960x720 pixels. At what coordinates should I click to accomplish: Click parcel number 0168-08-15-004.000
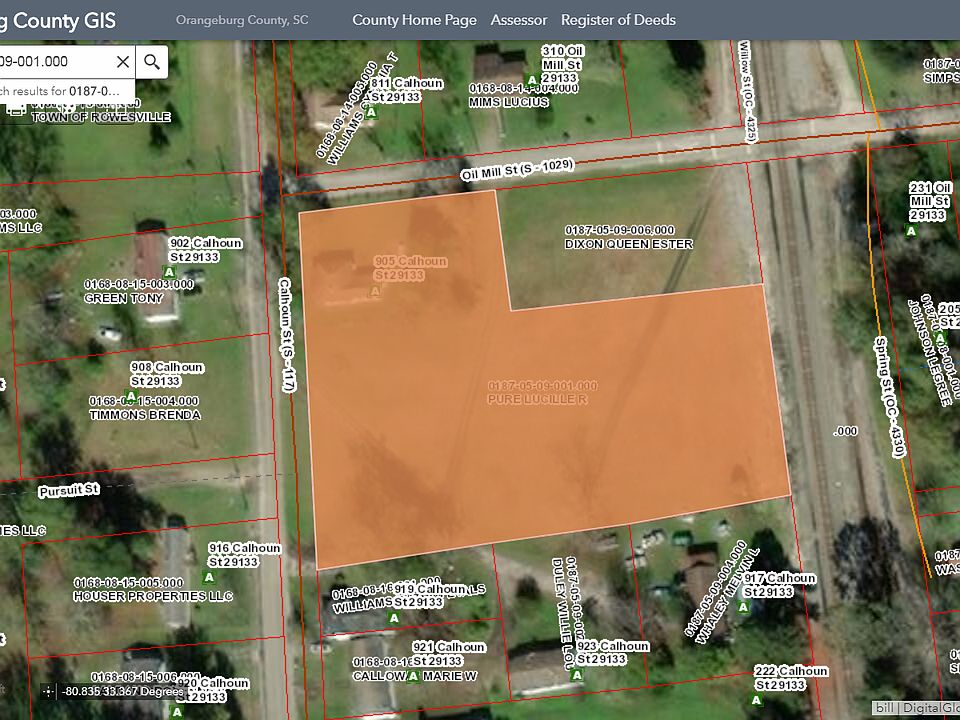coord(144,401)
